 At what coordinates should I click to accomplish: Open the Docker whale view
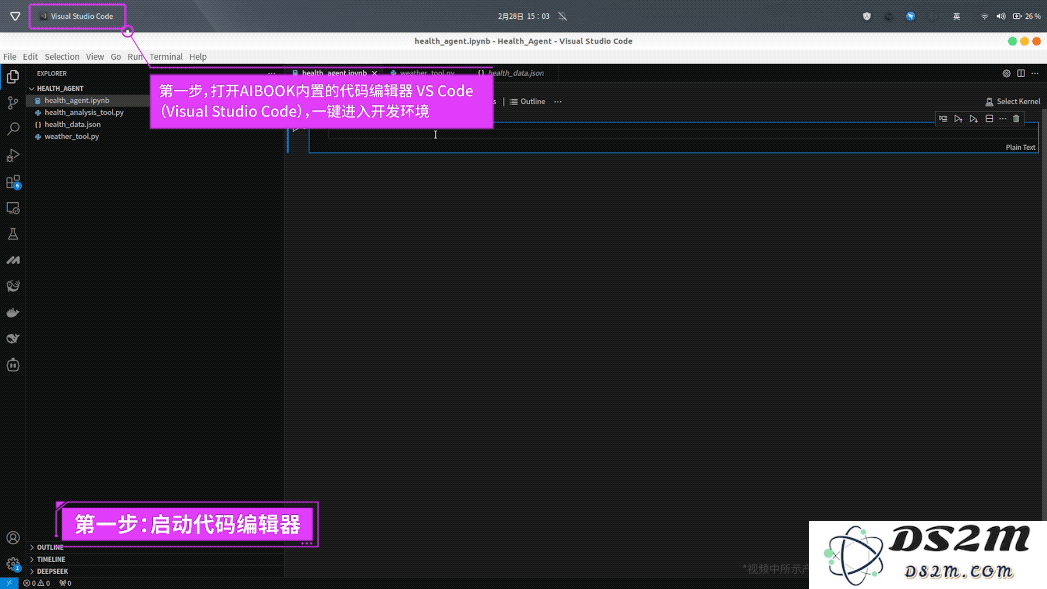coord(13,313)
